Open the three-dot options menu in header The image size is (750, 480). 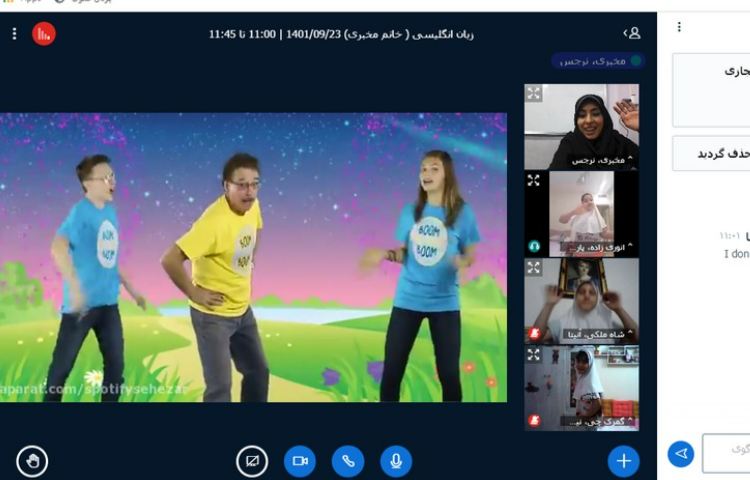14,34
